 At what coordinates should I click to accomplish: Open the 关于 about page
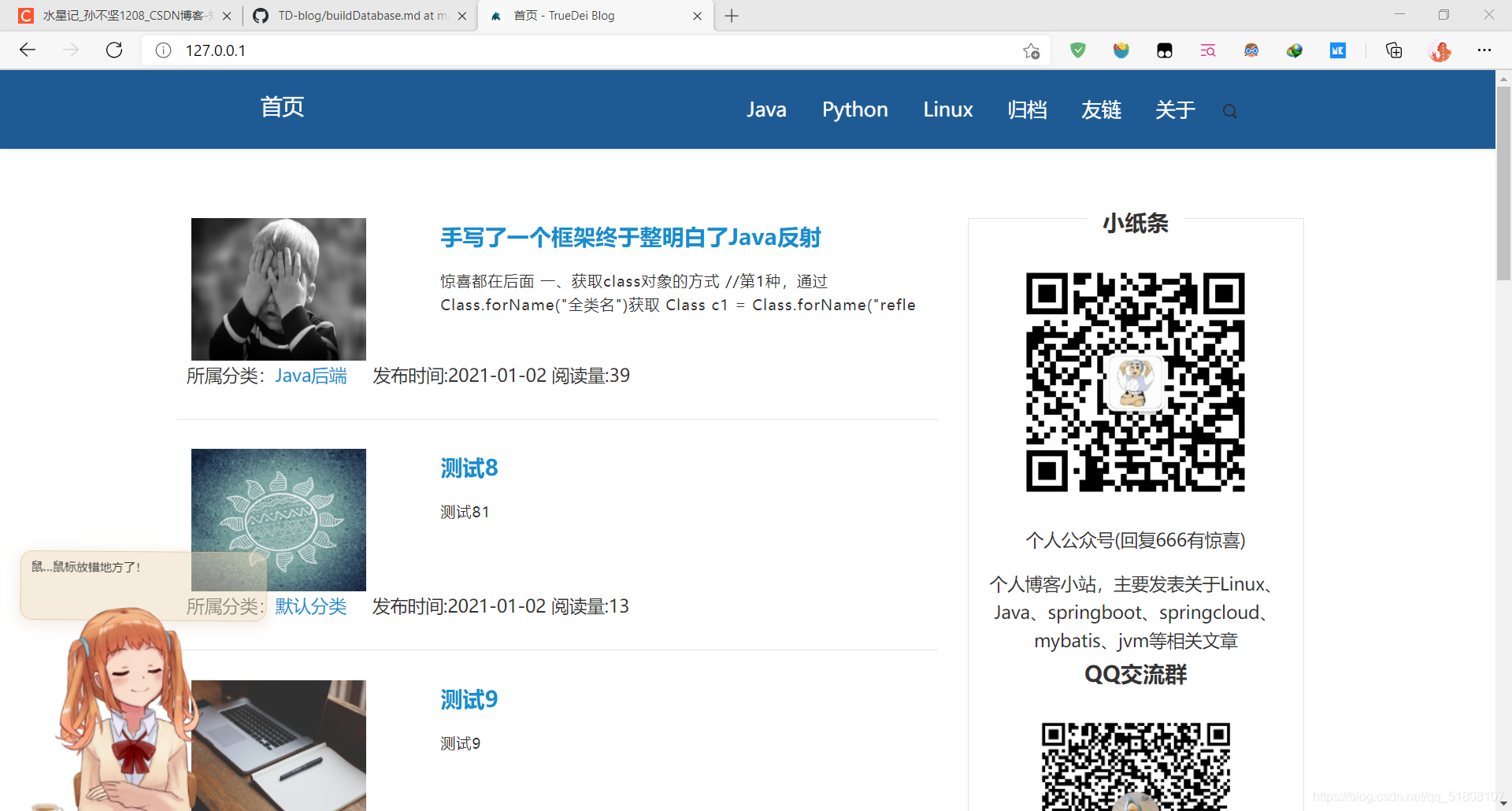[x=1175, y=109]
